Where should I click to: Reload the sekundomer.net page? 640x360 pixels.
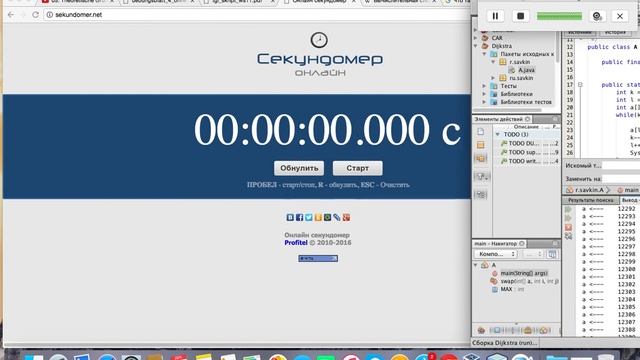click(x=36, y=15)
